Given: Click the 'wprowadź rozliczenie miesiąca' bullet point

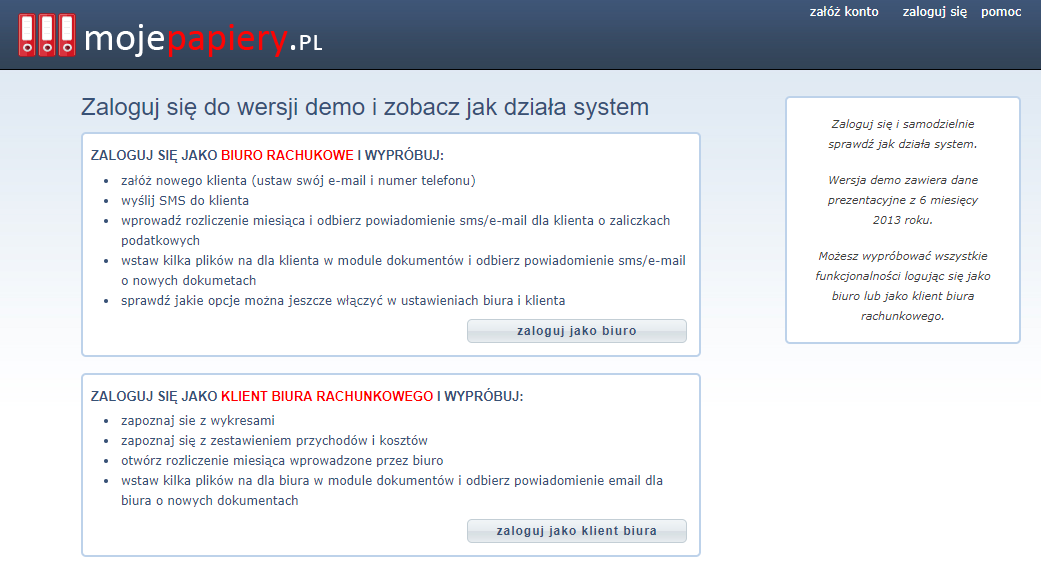Looking at the screenshot, I should tap(395, 221).
